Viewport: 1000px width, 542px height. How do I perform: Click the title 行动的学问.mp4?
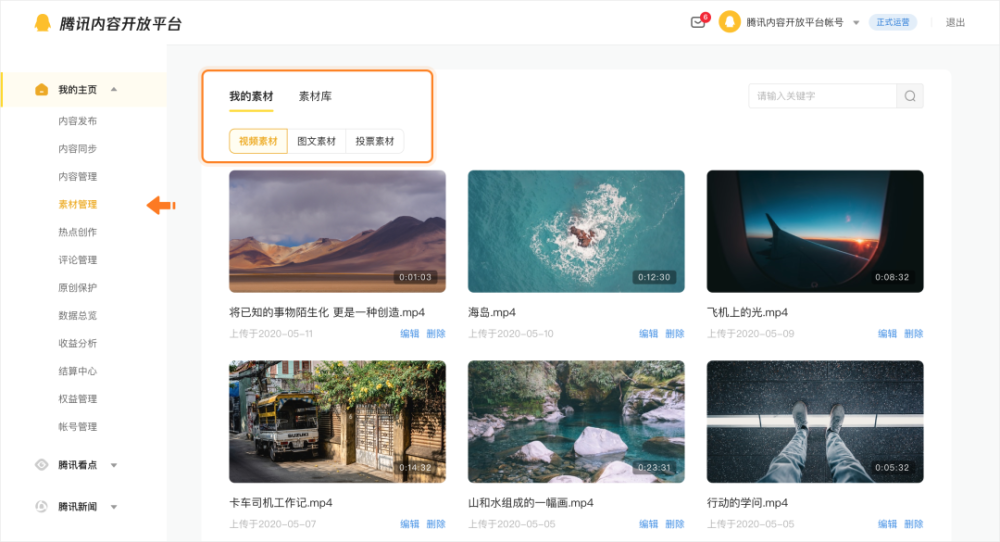(x=747, y=503)
